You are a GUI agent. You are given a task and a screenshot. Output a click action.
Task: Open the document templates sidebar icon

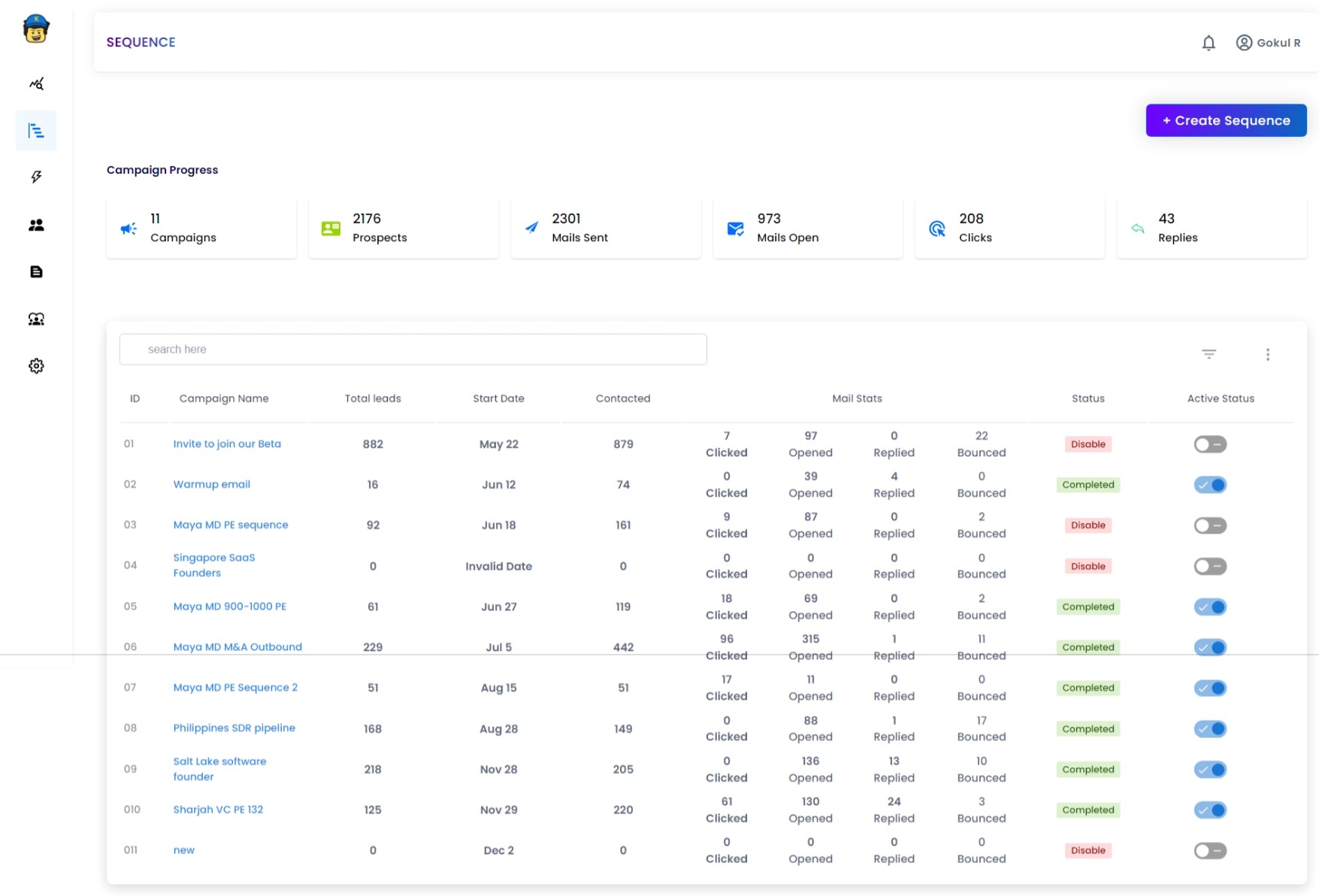[36, 272]
